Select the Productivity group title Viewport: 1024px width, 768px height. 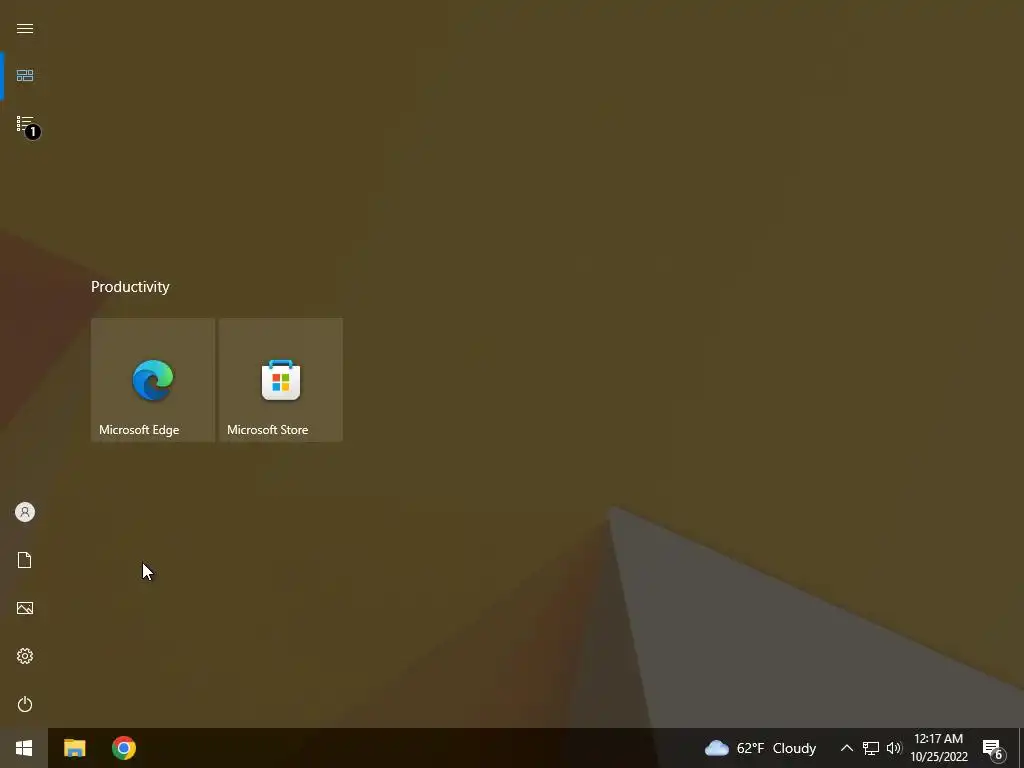(130, 287)
